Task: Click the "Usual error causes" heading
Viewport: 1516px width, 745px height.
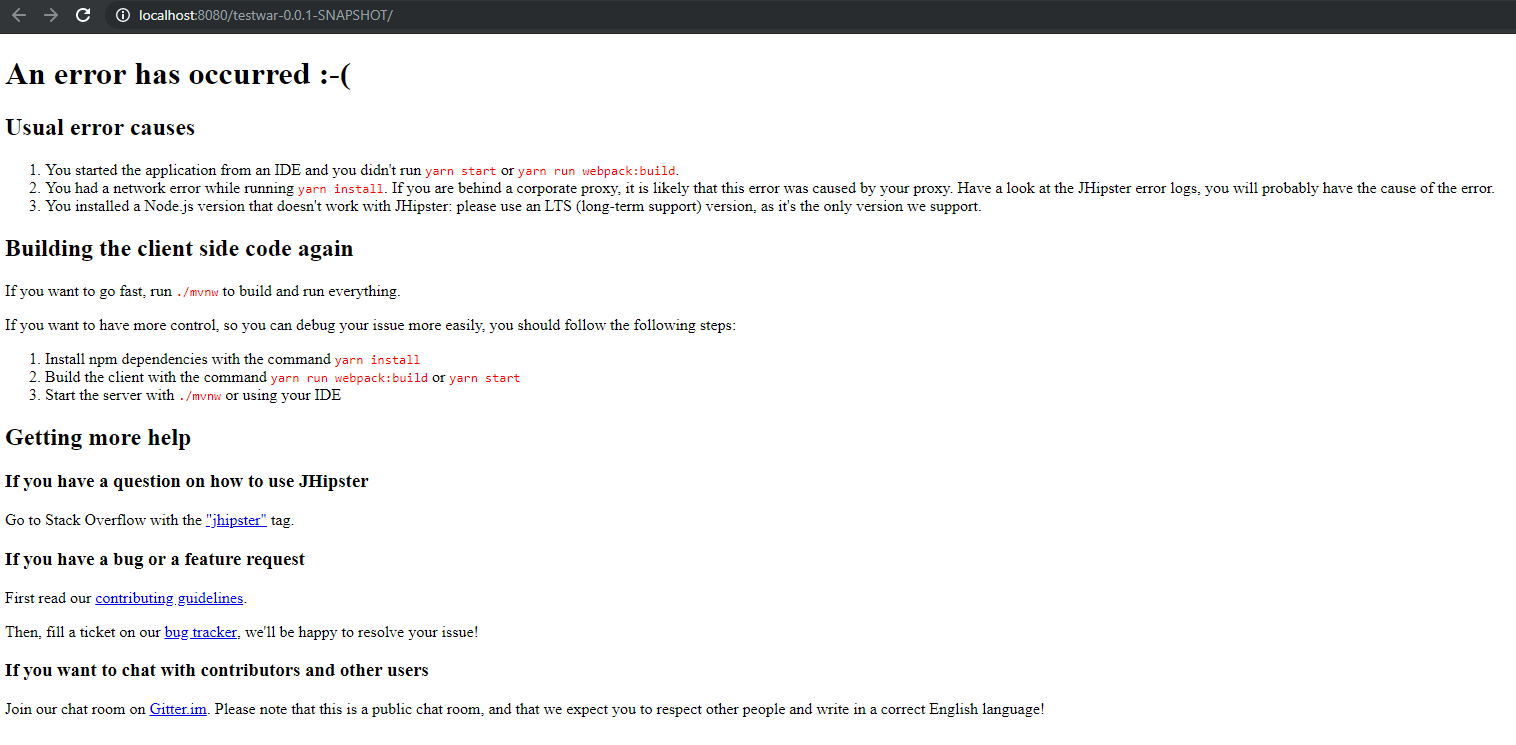Action: [100, 128]
